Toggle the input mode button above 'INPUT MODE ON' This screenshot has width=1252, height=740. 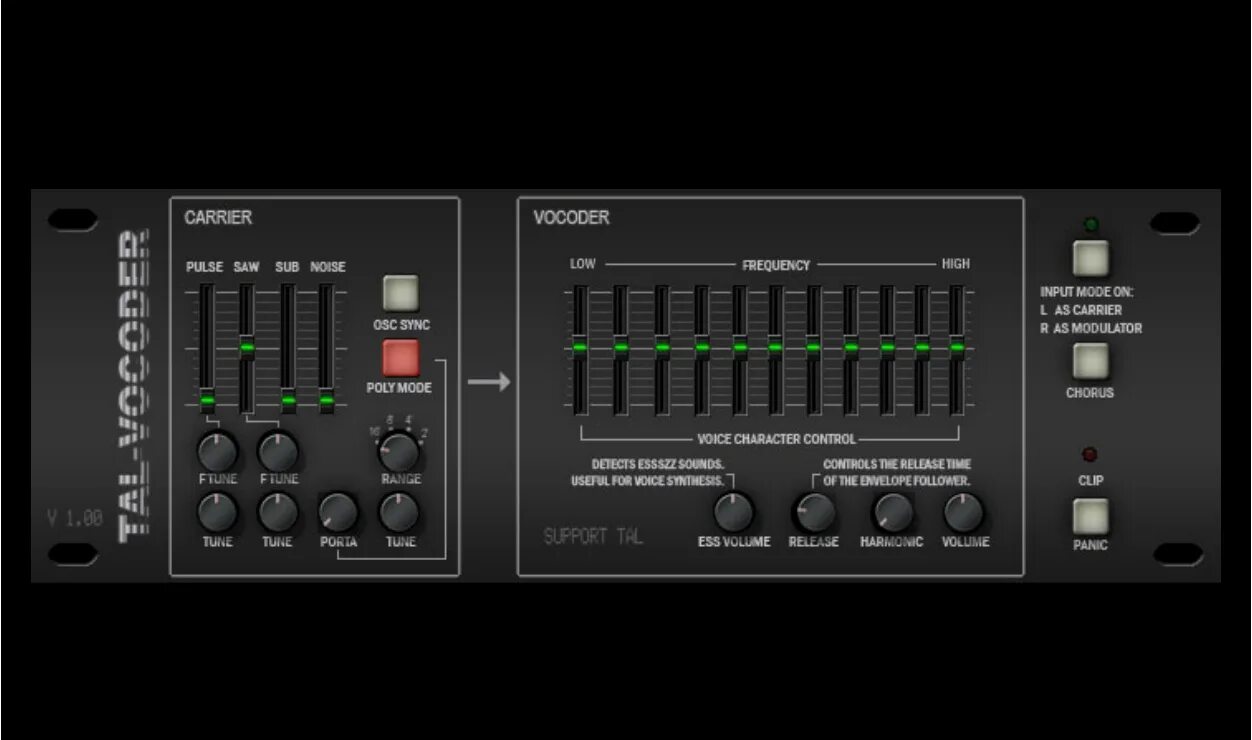tap(1091, 258)
